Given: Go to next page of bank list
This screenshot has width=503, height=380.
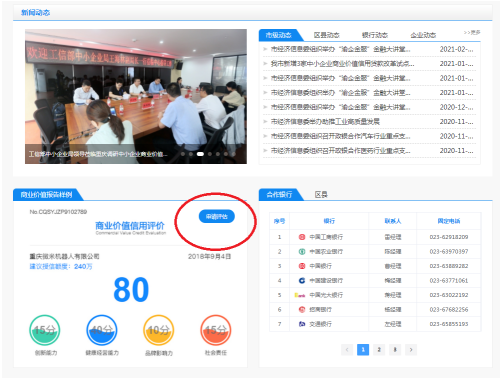Looking at the screenshot, I should (411, 350).
